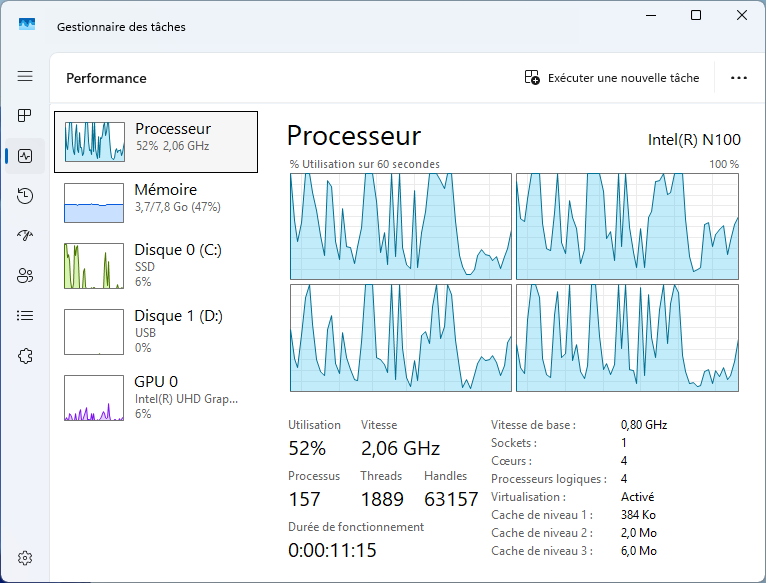Click the top-left CPU core graph
The image size is (766, 583).
401,226
